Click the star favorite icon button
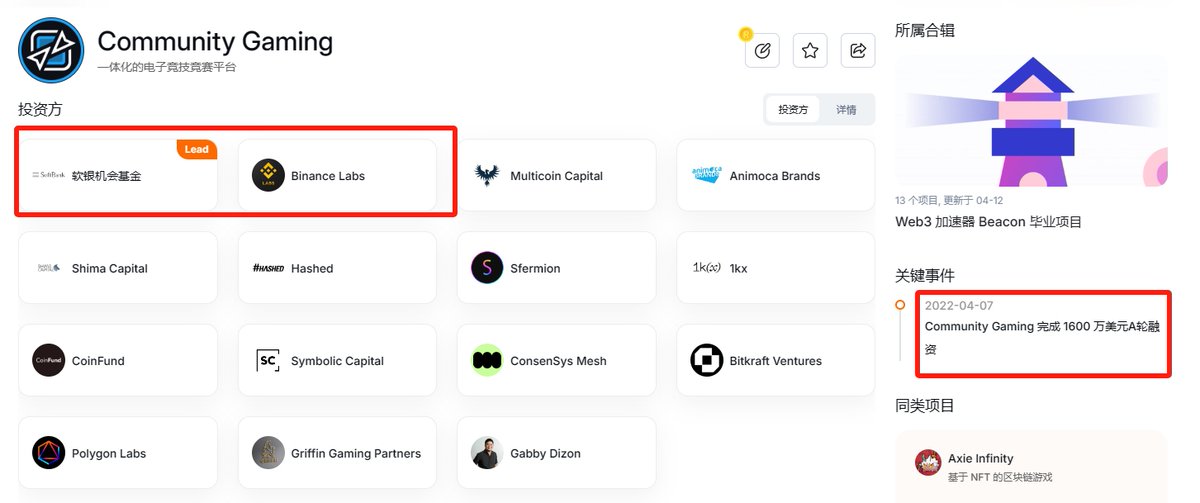The image size is (1200, 503). coord(810,50)
